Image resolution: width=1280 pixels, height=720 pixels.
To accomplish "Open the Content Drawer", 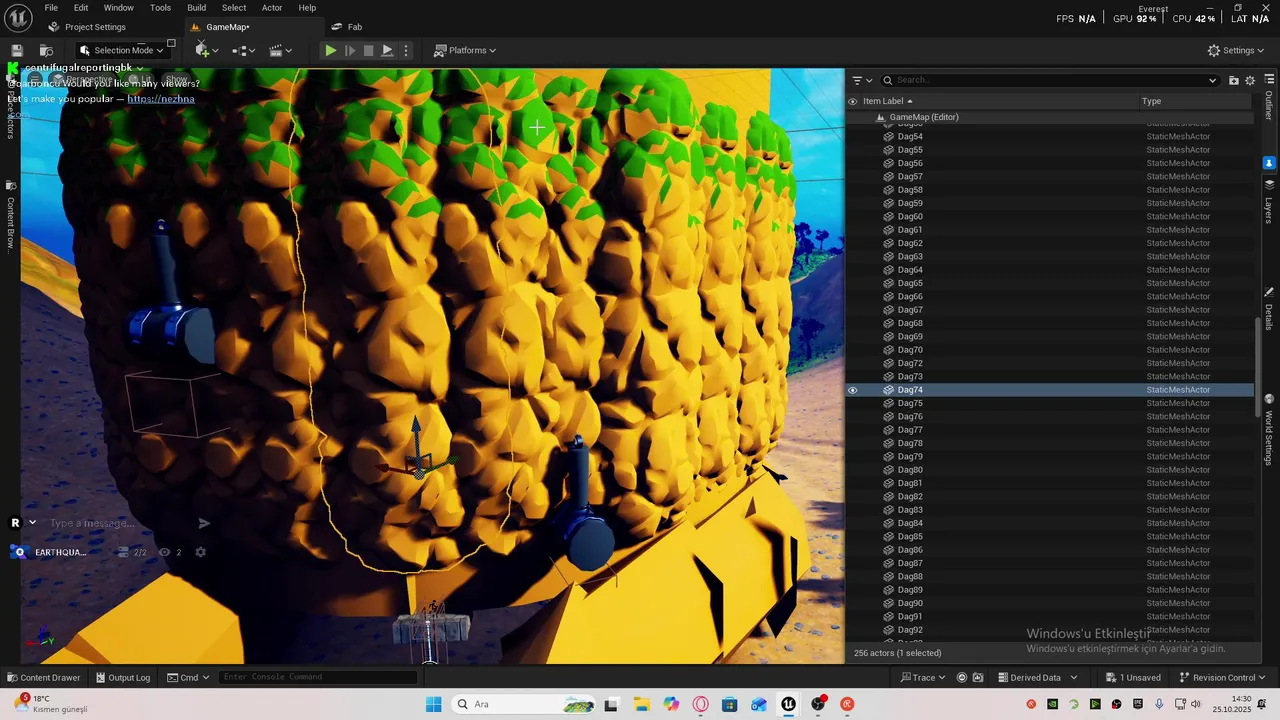I will click(x=43, y=677).
